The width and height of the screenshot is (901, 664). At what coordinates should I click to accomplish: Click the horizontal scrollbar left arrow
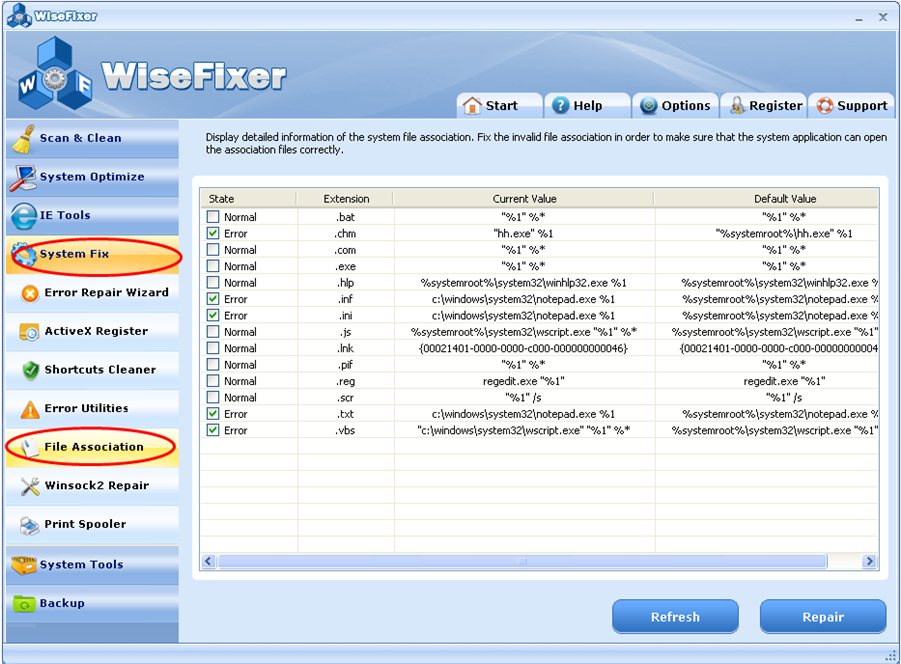click(209, 561)
